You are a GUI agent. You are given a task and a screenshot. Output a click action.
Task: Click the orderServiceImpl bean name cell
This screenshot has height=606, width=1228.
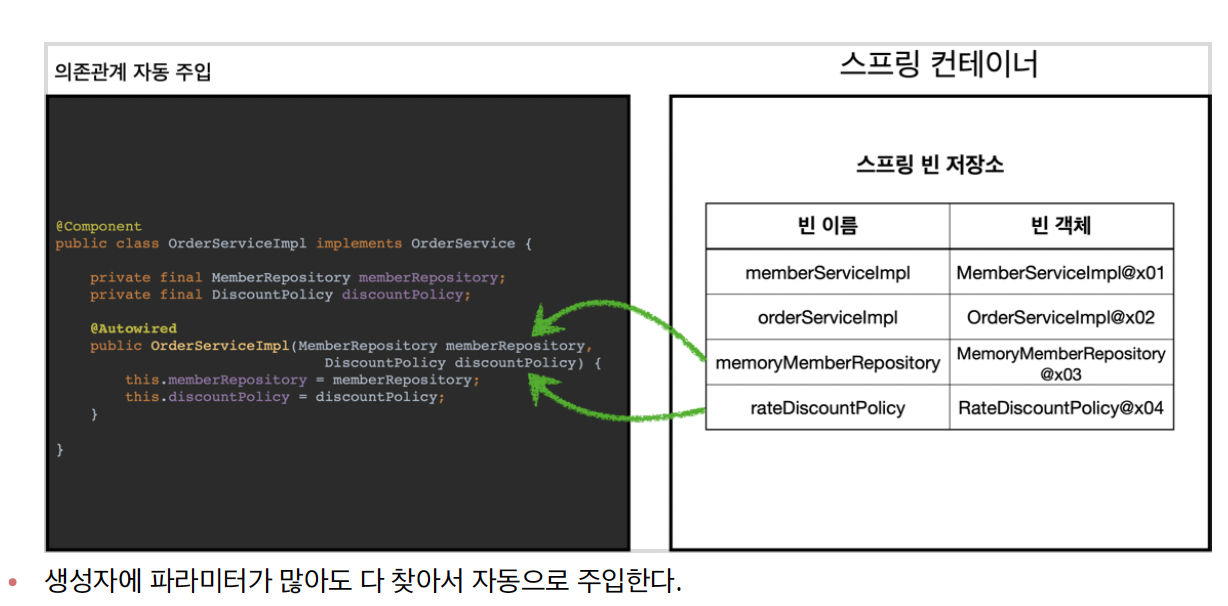click(828, 317)
